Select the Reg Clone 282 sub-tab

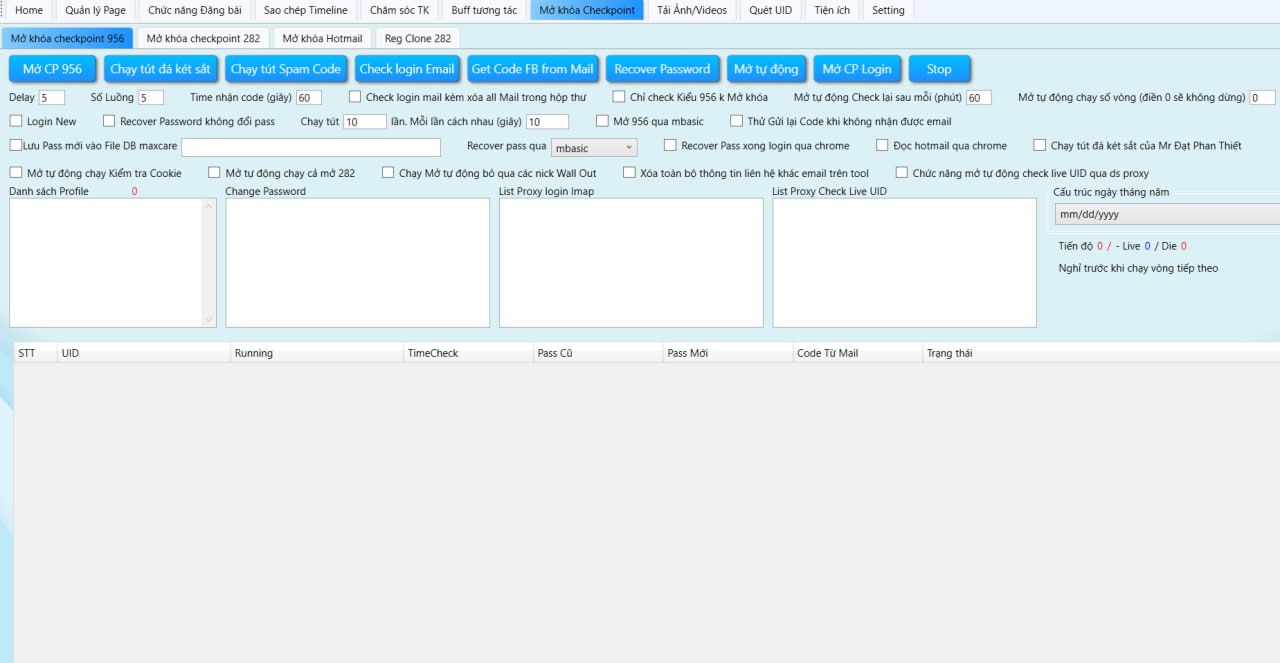417,38
